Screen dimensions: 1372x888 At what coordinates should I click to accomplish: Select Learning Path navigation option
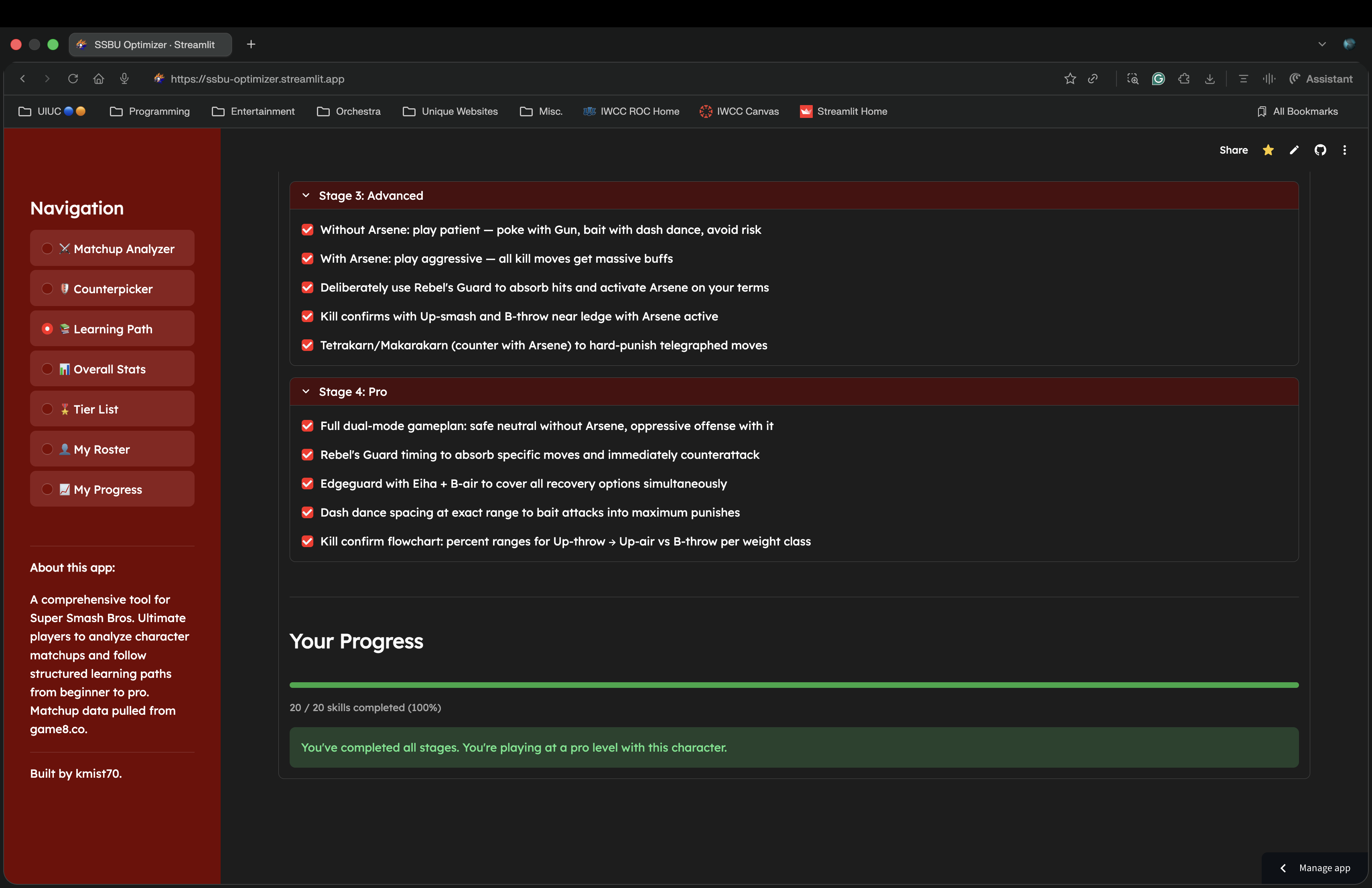[112, 328]
